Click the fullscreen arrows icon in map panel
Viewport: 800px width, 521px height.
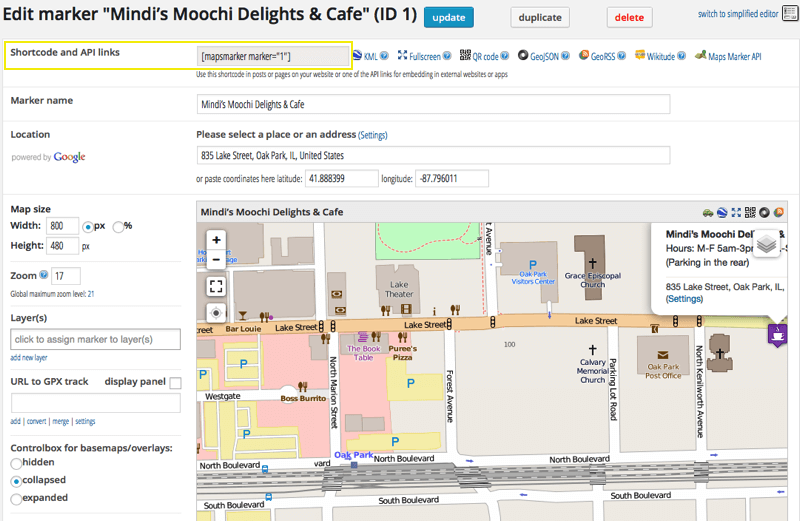pos(736,212)
